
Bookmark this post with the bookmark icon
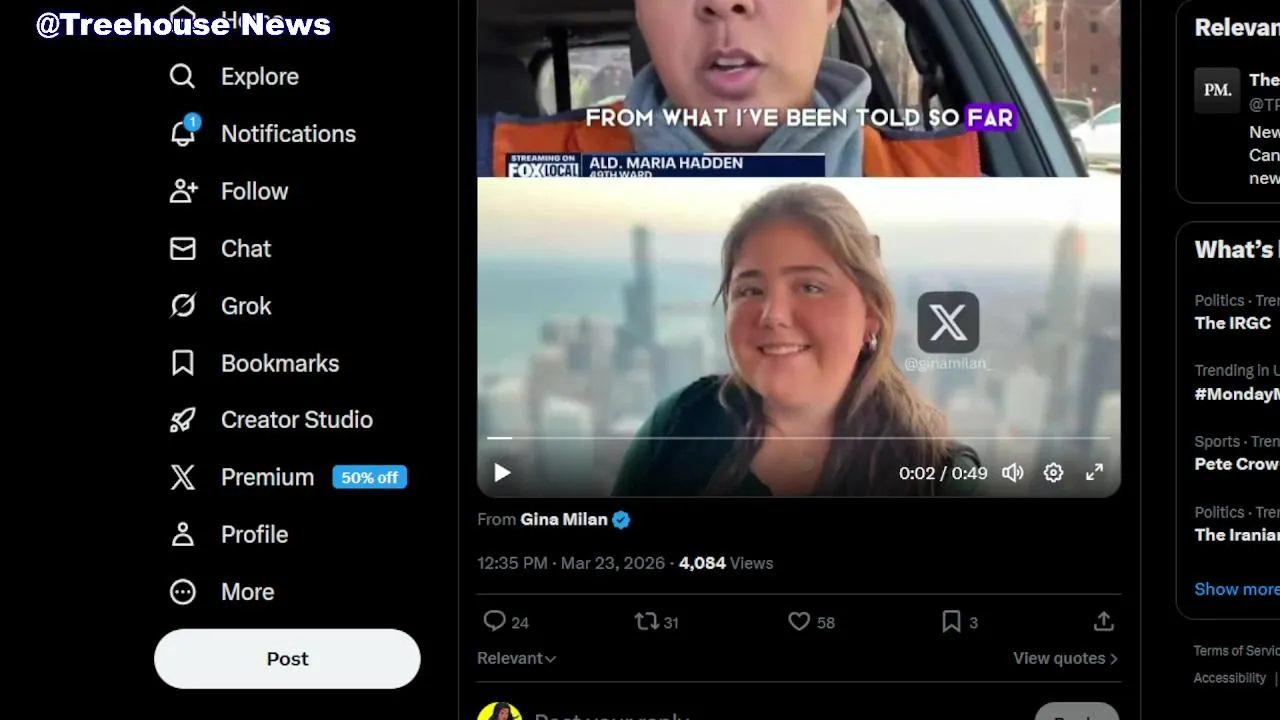(x=951, y=622)
